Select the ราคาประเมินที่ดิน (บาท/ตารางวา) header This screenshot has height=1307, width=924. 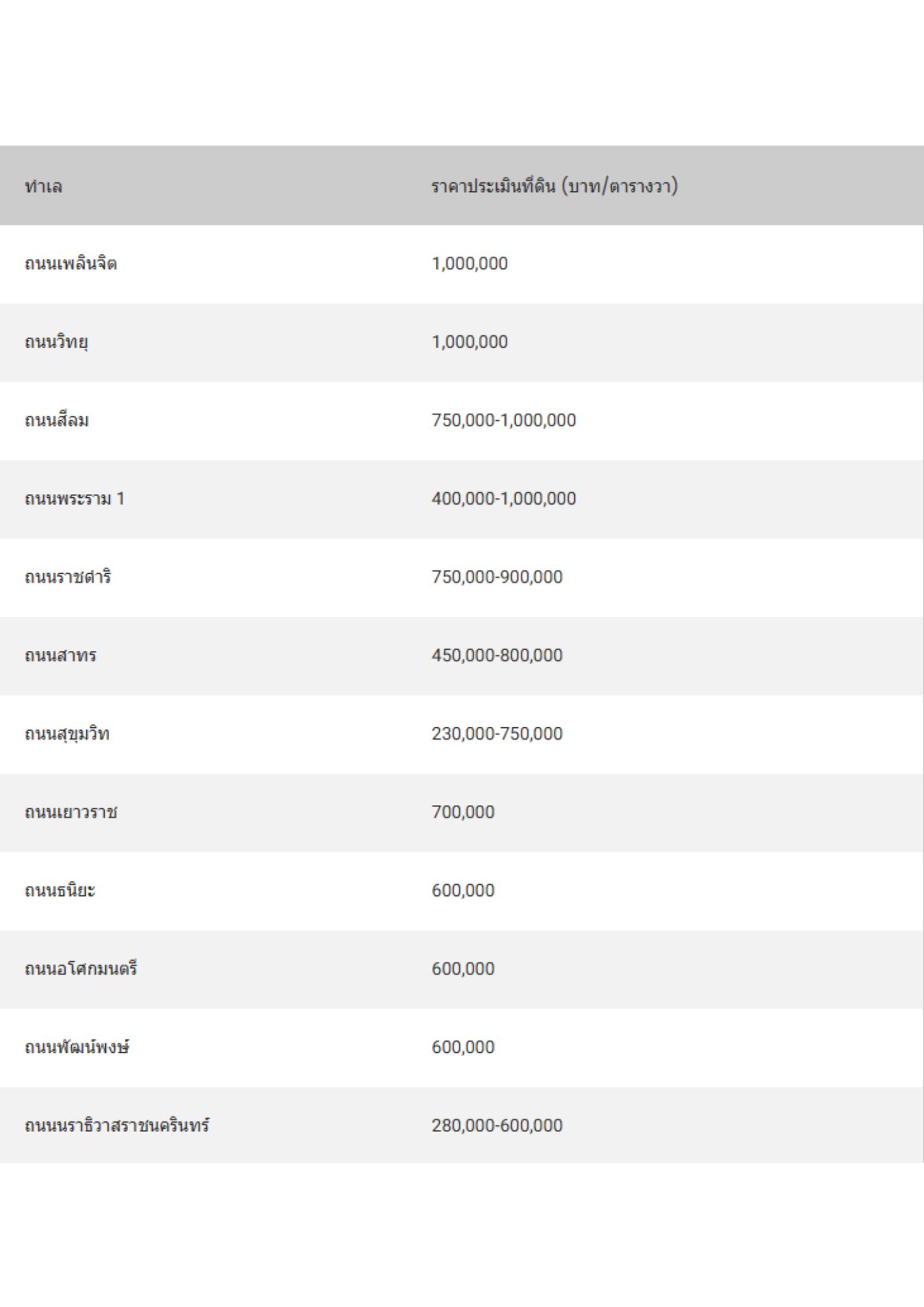click(x=554, y=186)
